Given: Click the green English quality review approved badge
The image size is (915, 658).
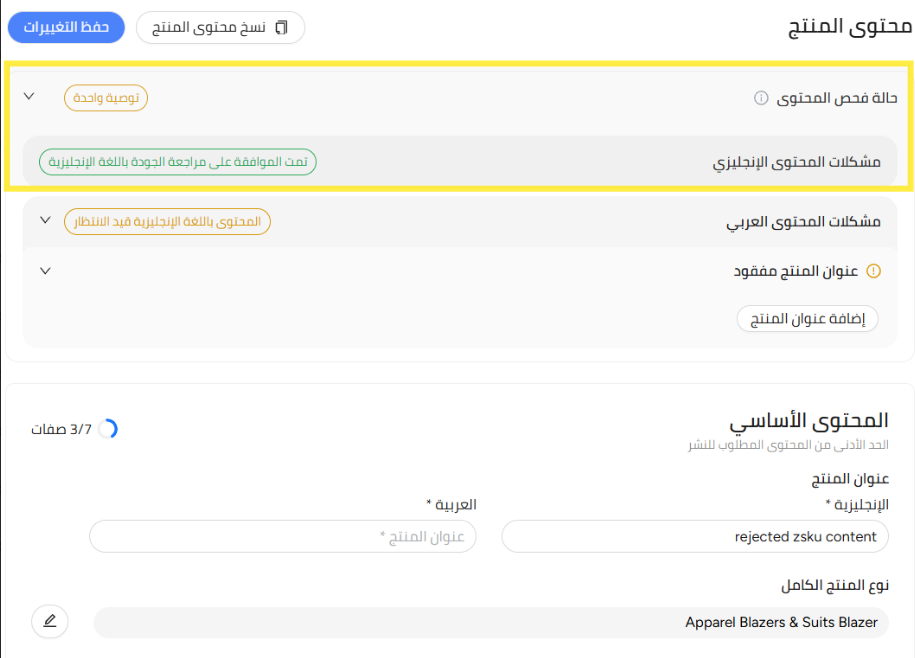Looking at the screenshot, I should click(178, 162).
